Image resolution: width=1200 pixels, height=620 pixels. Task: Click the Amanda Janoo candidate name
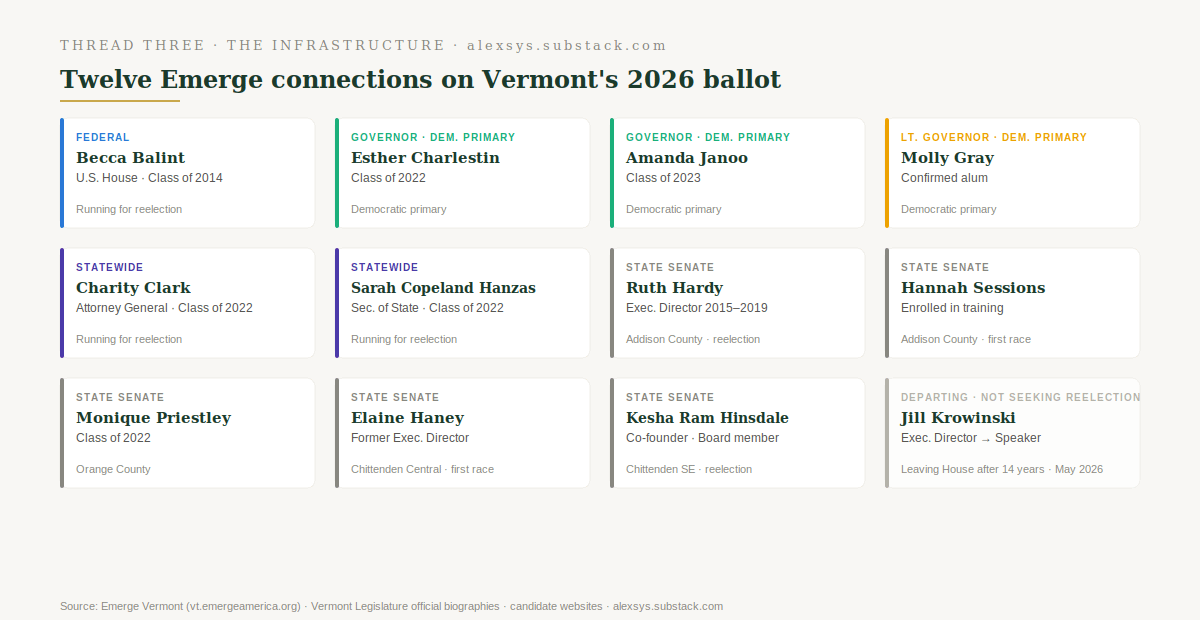point(687,158)
